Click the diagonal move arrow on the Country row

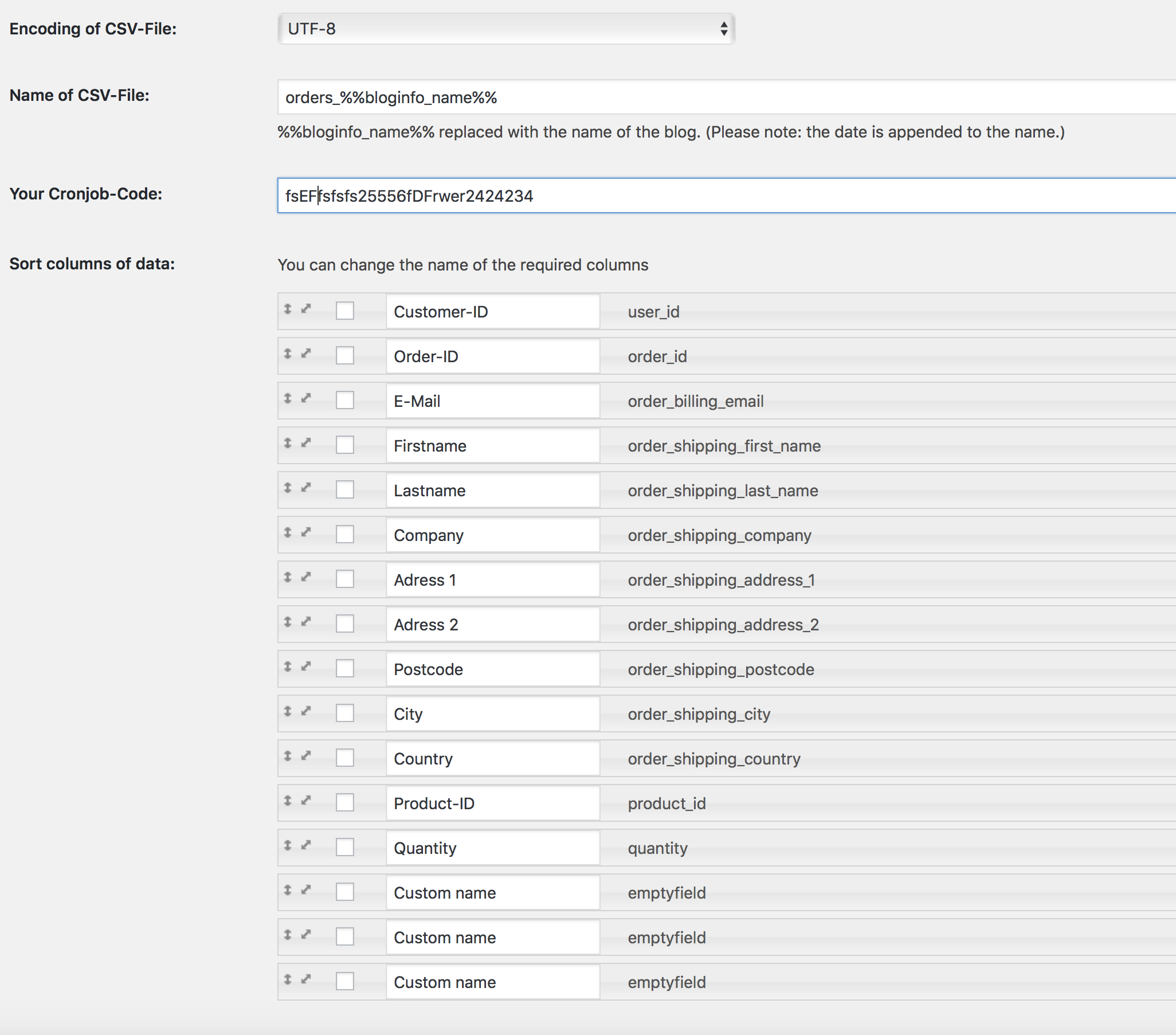coord(306,755)
